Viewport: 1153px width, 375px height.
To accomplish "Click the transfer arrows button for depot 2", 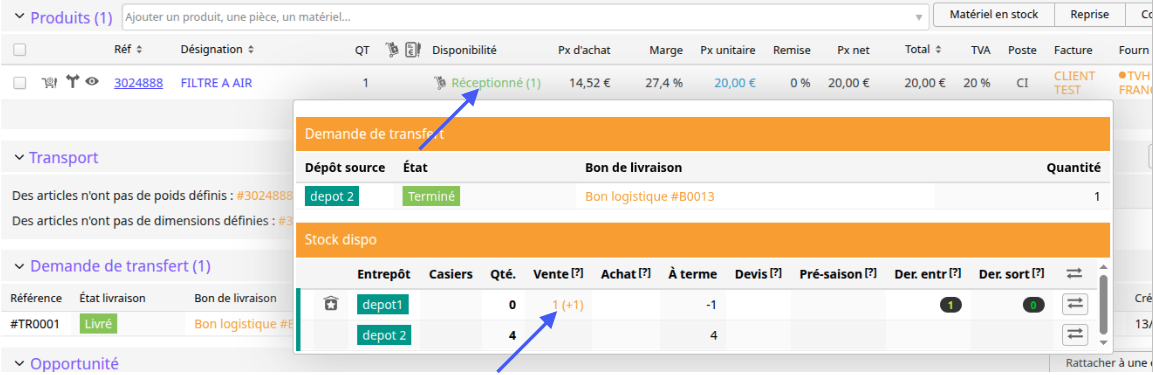I will tap(1074, 335).
